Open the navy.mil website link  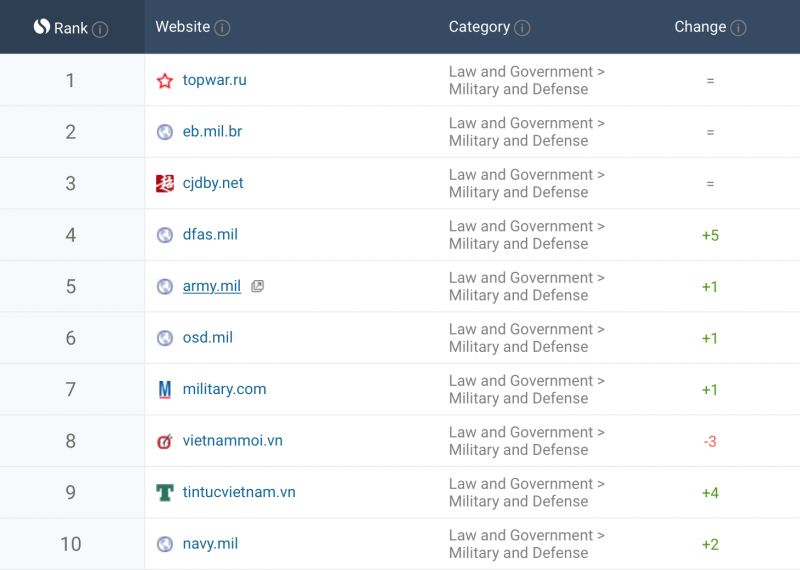click(210, 544)
